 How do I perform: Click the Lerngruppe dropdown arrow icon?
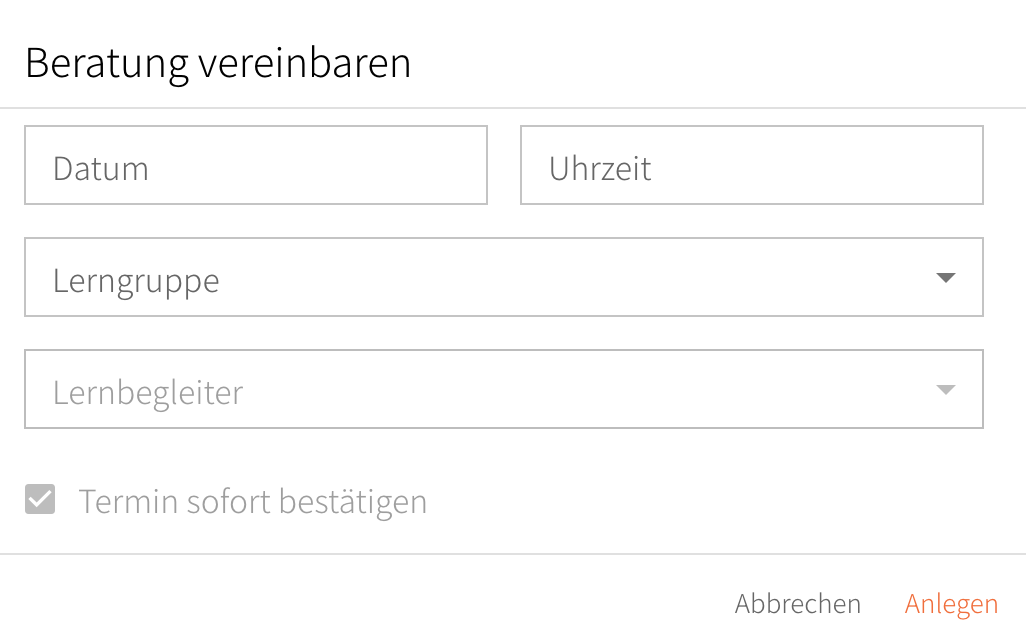click(946, 278)
